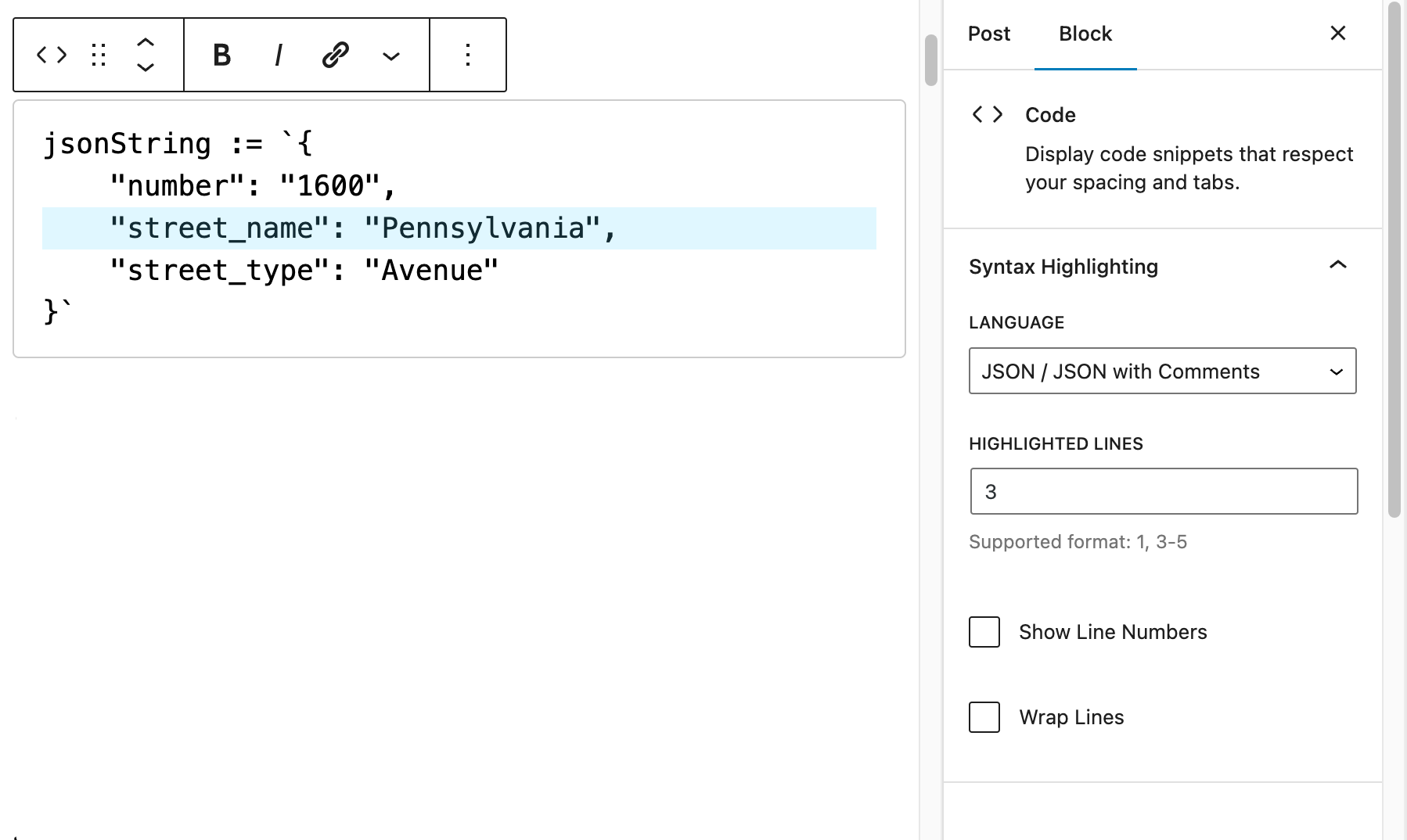Open the three-dot block options menu
The width and height of the screenshot is (1407, 840).
(468, 55)
